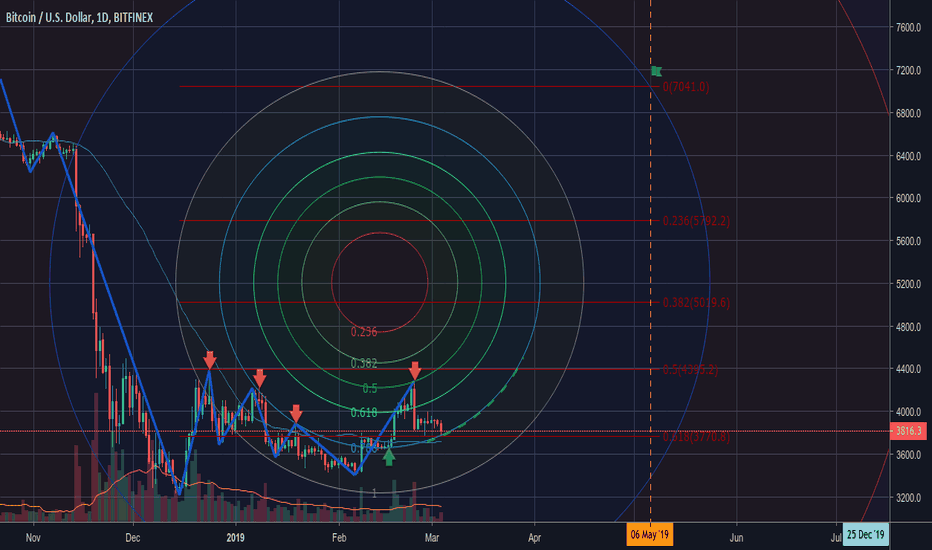Click the 4400.0 price axis label
The height and width of the screenshot is (550, 932).
908,369
